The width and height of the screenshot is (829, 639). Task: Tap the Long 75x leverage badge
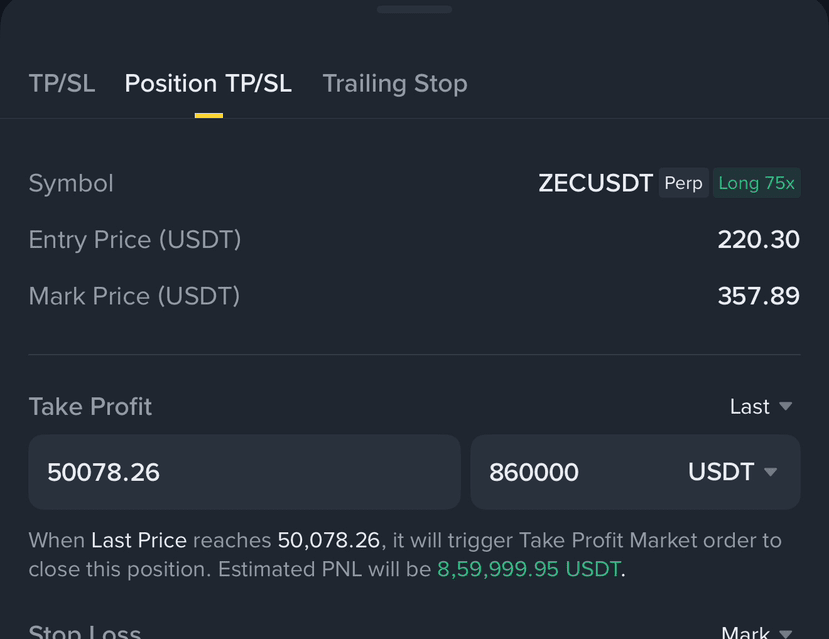pyautogui.click(x=757, y=183)
